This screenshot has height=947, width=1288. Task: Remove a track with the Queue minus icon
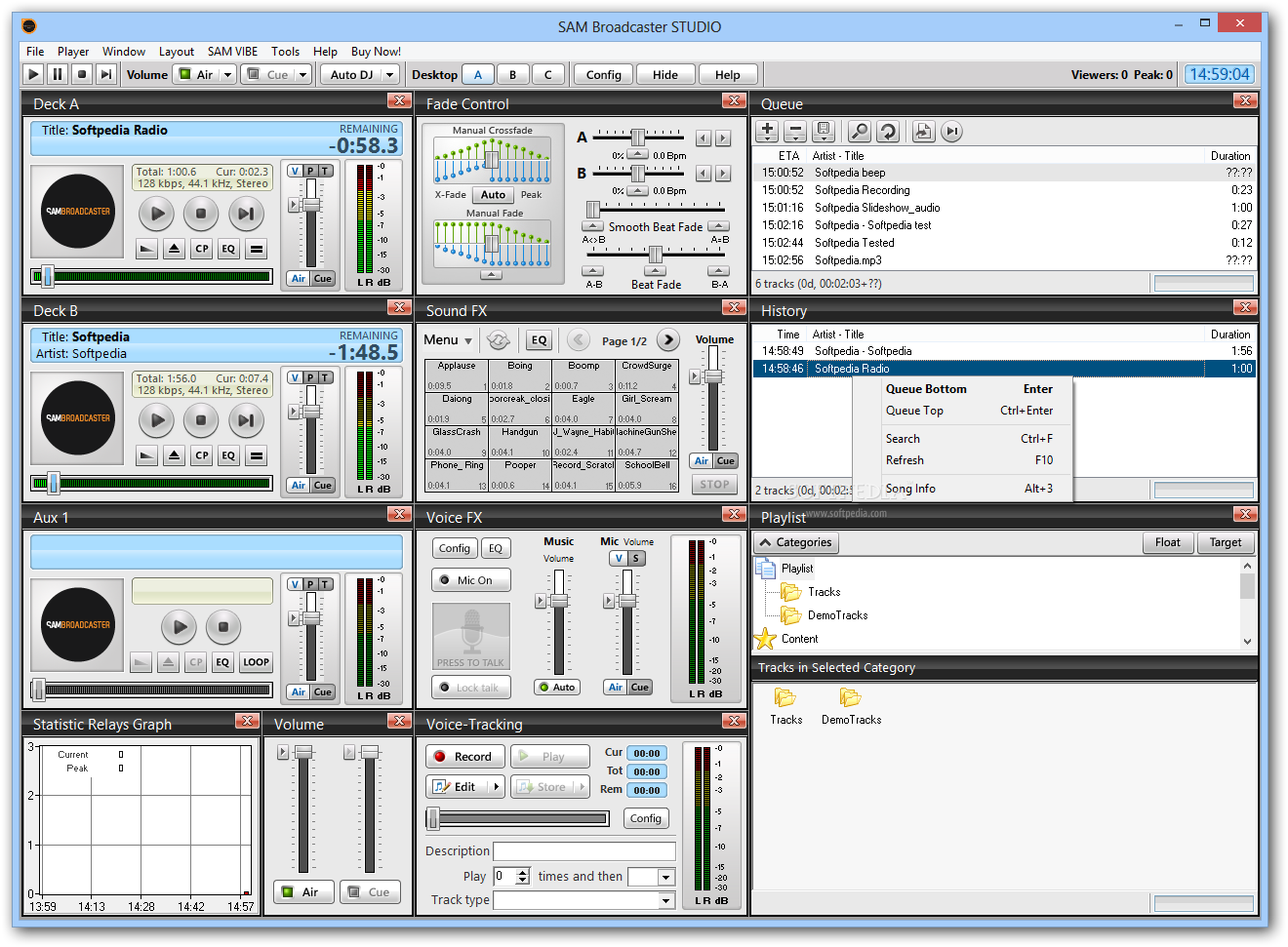[x=795, y=131]
